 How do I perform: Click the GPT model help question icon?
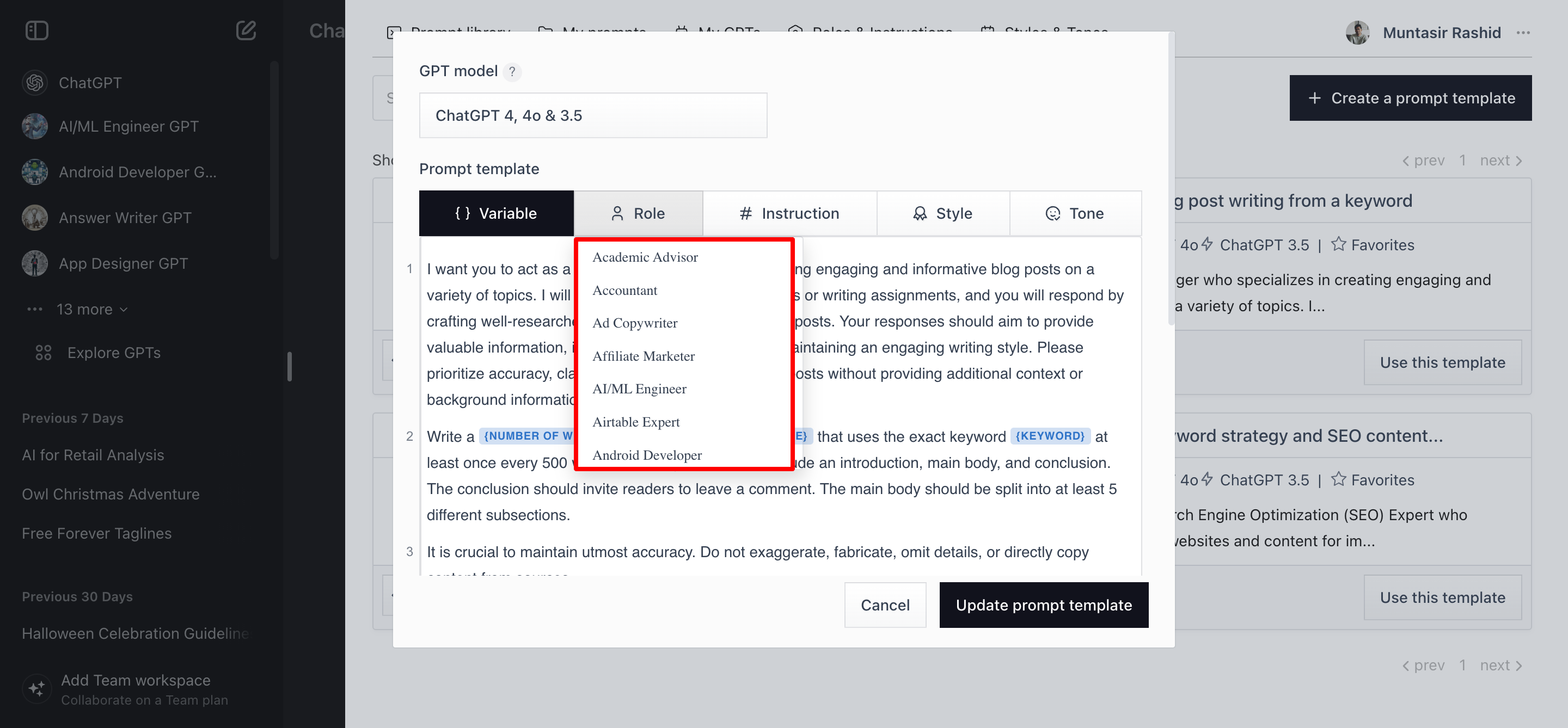(x=512, y=72)
